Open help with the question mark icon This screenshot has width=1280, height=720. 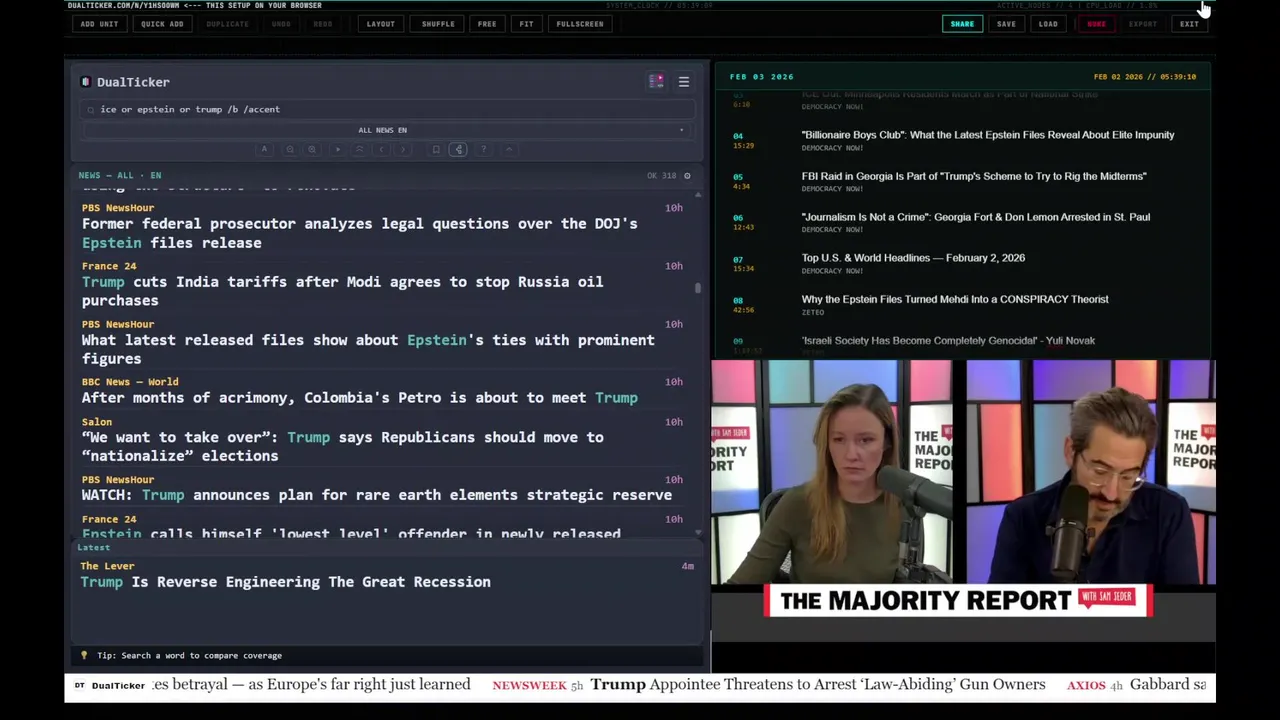(x=483, y=150)
